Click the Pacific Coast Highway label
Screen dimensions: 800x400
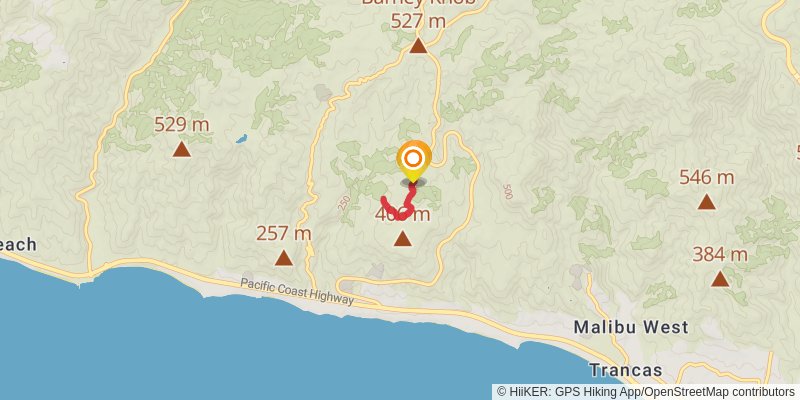(x=297, y=291)
